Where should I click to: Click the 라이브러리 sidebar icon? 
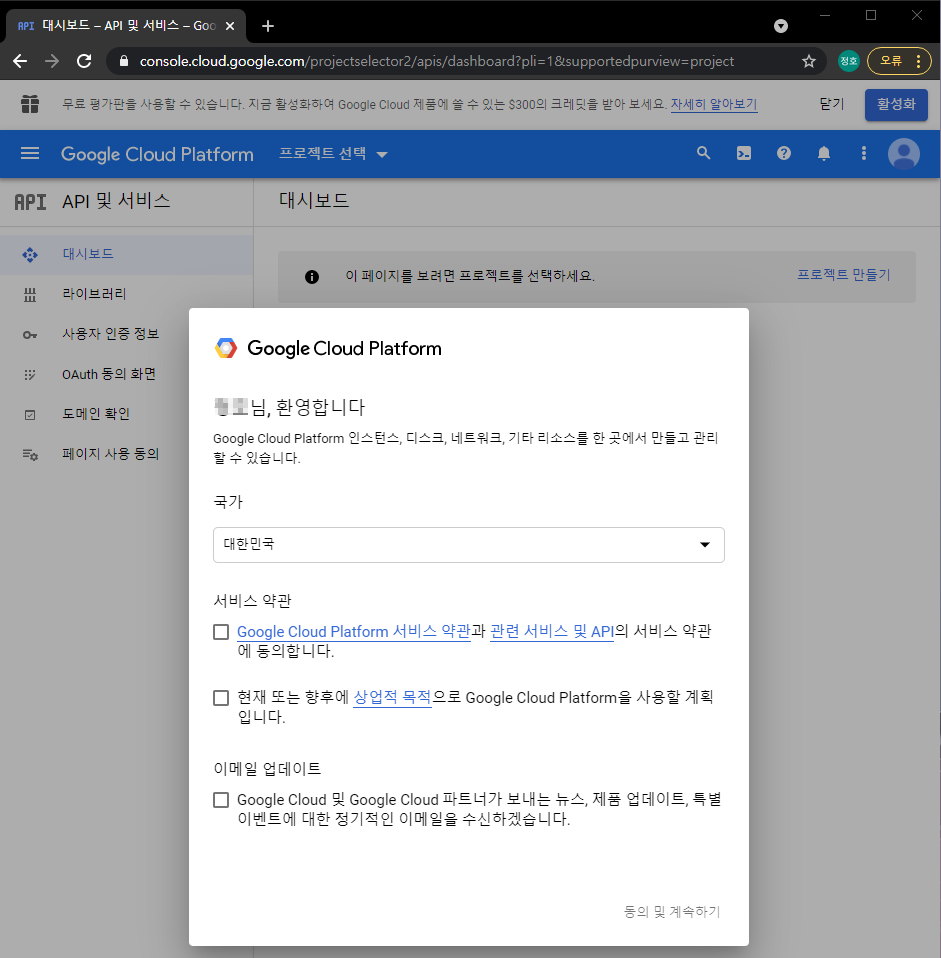[30, 295]
